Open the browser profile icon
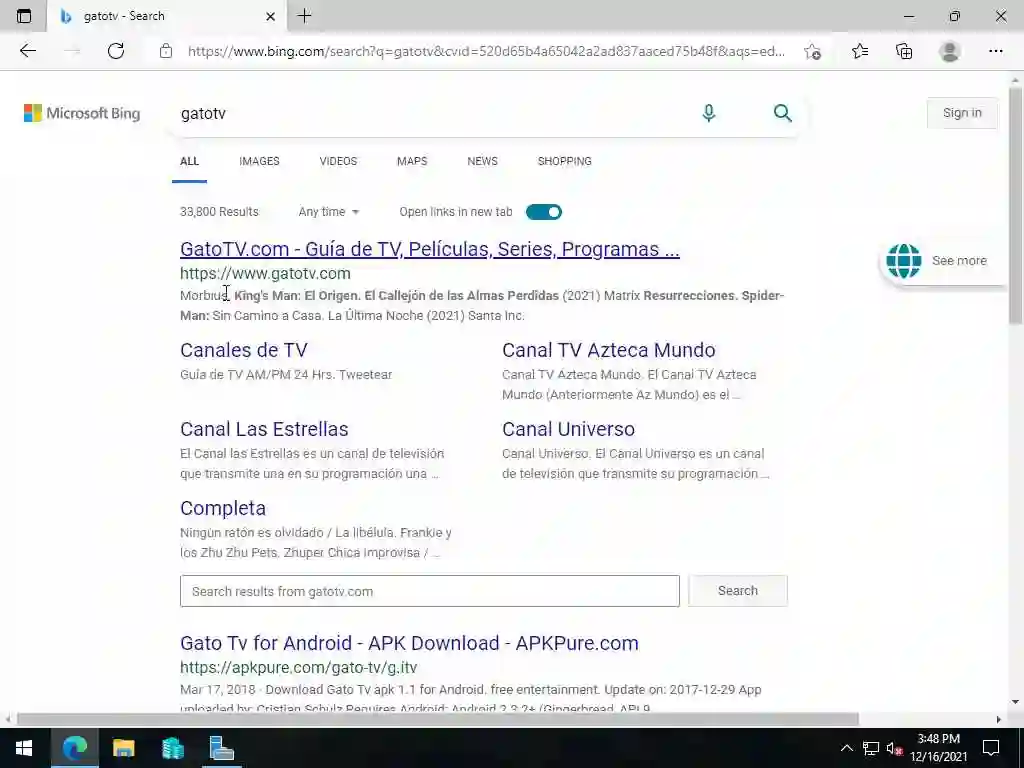The width and height of the screenshot is (1024, 768). [950, 51]
